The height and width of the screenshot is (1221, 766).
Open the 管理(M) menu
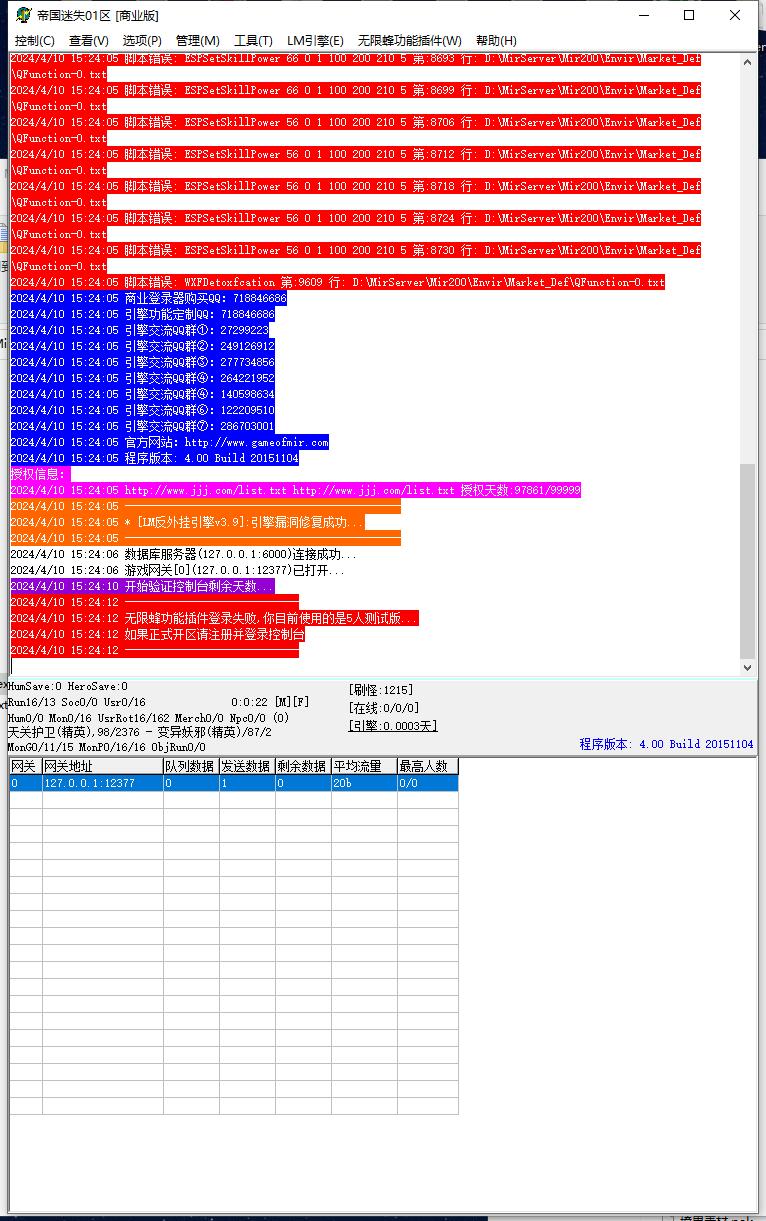197,41
